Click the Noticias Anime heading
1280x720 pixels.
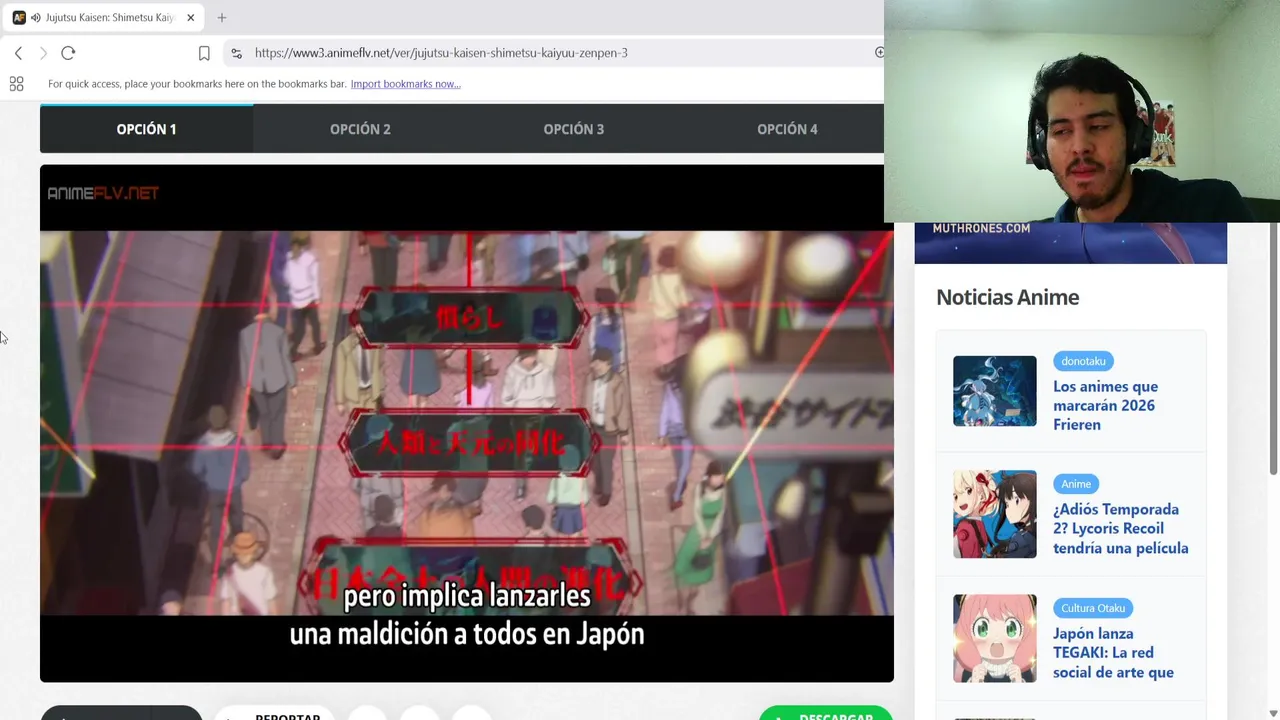coord(1007,297)
